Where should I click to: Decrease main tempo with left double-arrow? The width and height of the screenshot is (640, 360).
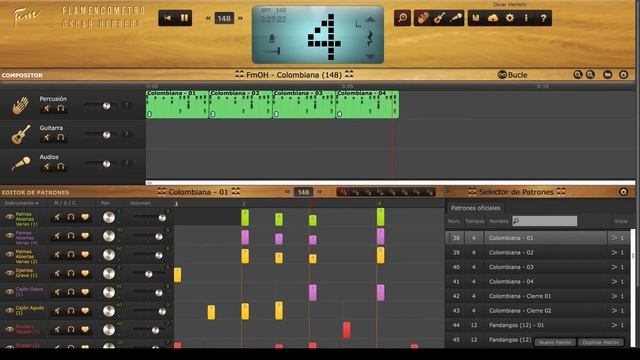pos(208,18)
